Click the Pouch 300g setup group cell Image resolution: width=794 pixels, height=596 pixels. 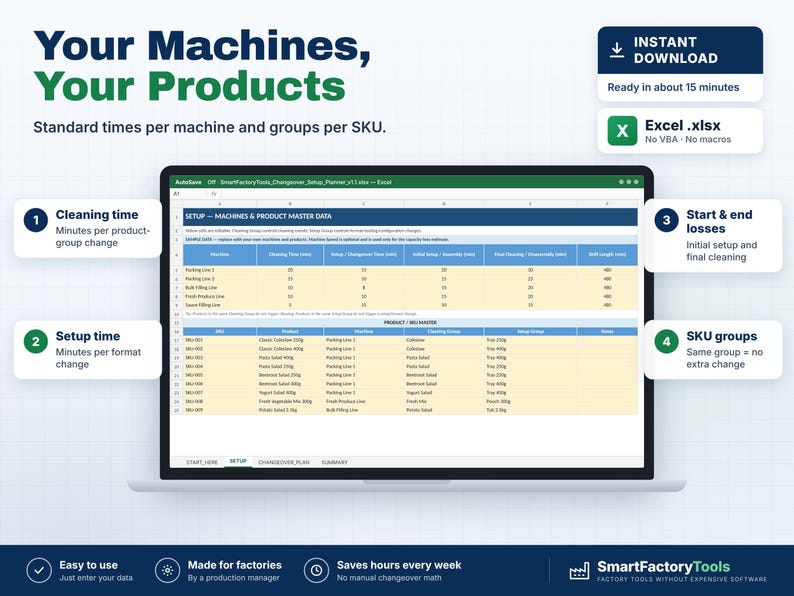(x=530, y=402)
